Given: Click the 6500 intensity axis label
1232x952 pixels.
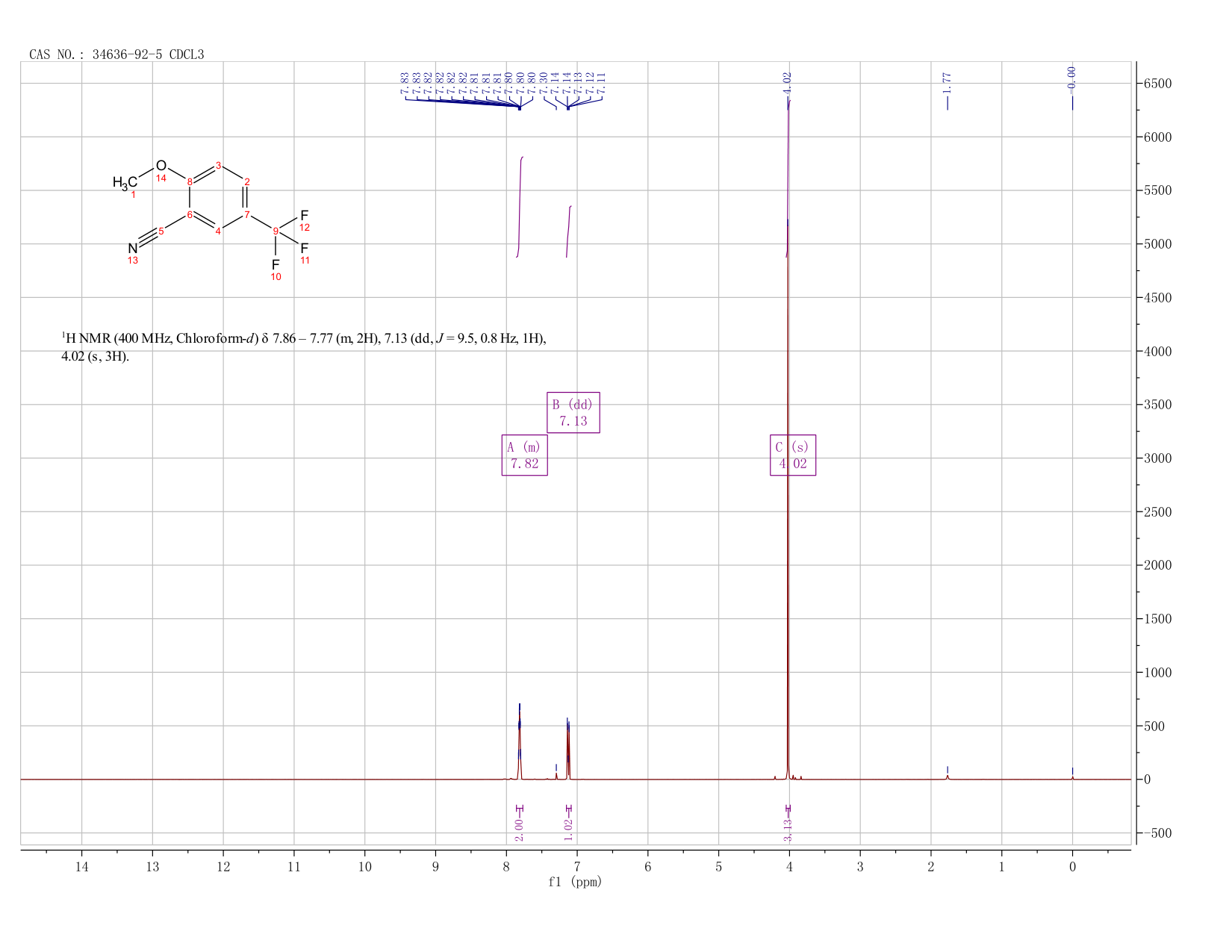Looking at the screenshot, I should point(1157,84).
